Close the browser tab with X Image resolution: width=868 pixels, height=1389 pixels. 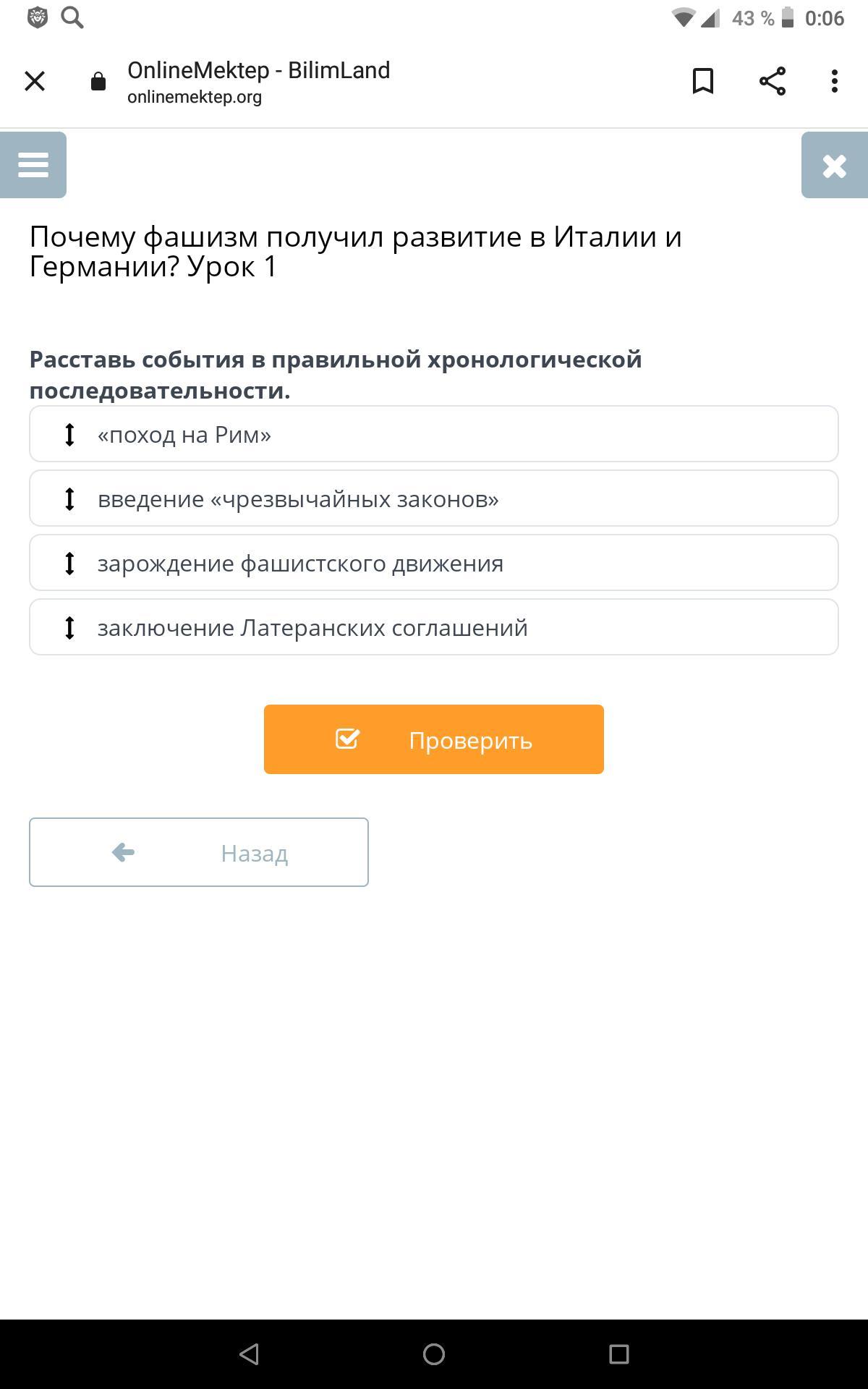click(x=35, y=81)
